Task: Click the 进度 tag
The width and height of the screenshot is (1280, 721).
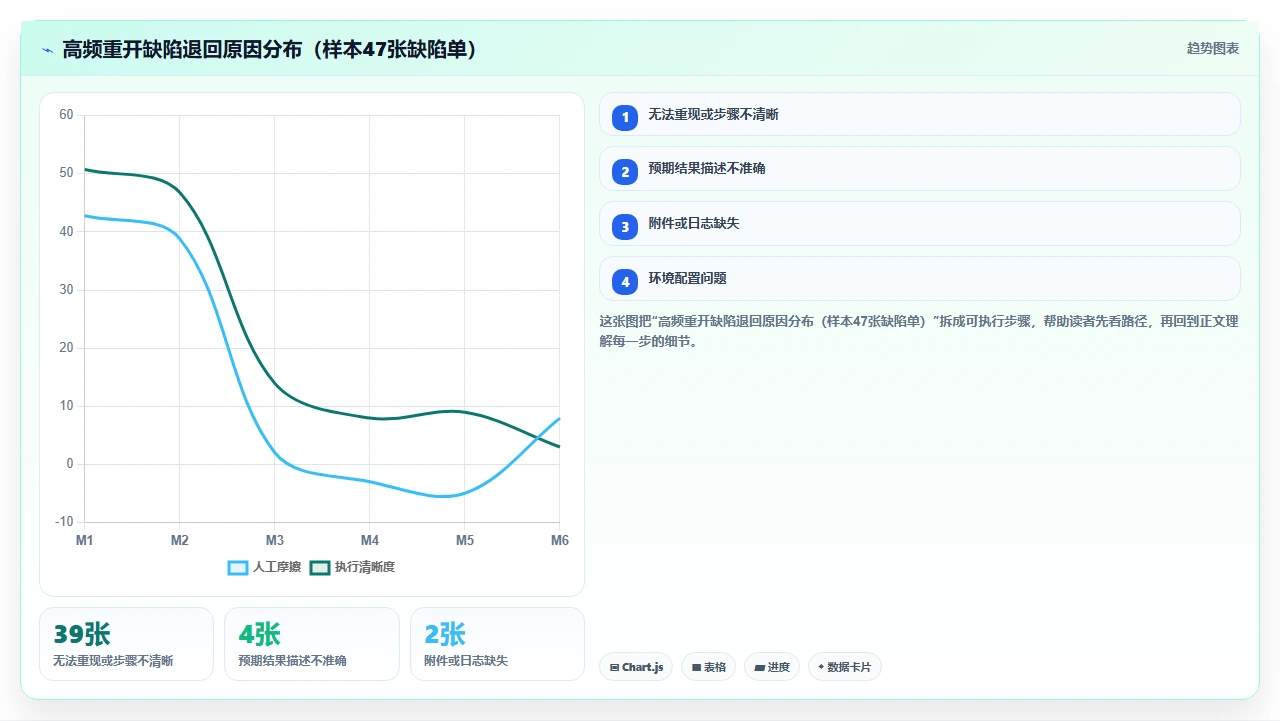Action: pyautogui.click(x=771, y=667)
